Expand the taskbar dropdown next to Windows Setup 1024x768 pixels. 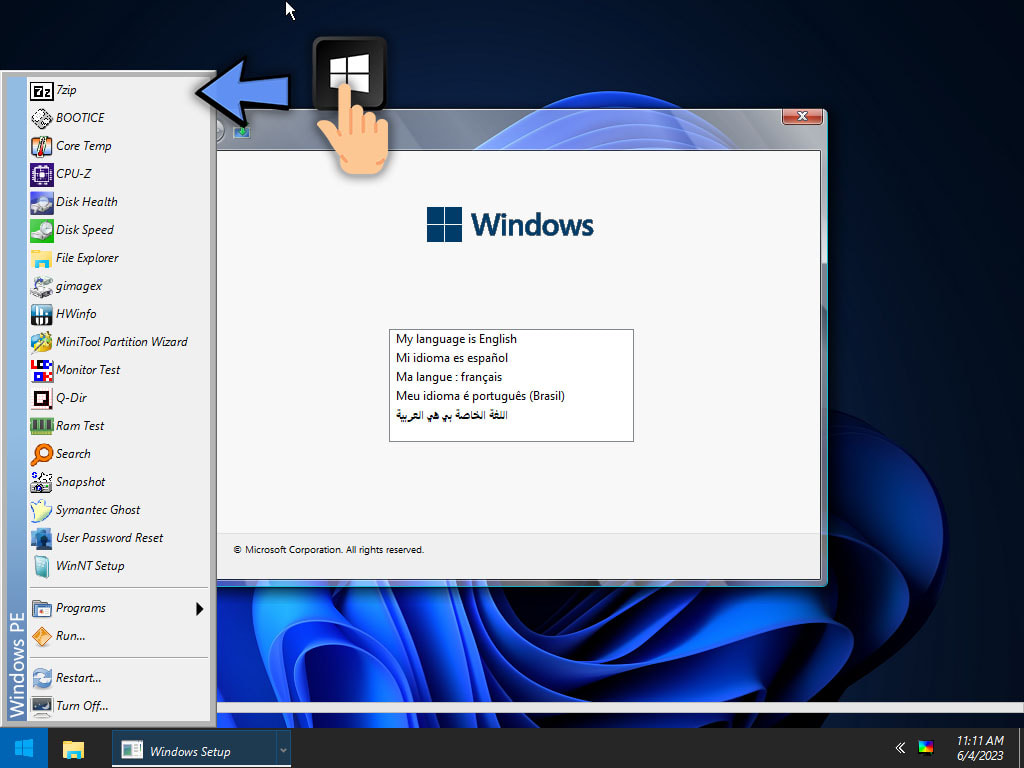tap(284, 749)
